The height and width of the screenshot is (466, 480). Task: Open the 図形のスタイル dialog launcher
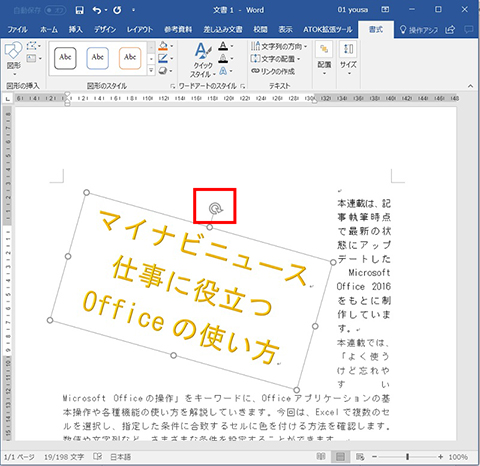pos(172,86)
